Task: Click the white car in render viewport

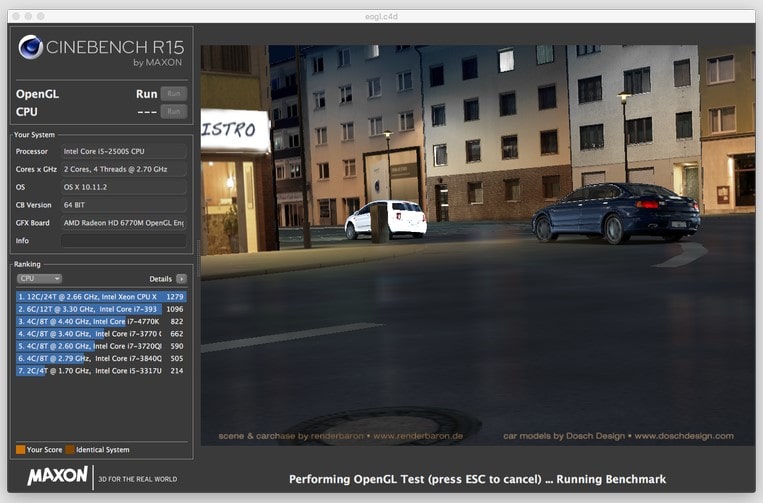Action: (x=386, y=219)
